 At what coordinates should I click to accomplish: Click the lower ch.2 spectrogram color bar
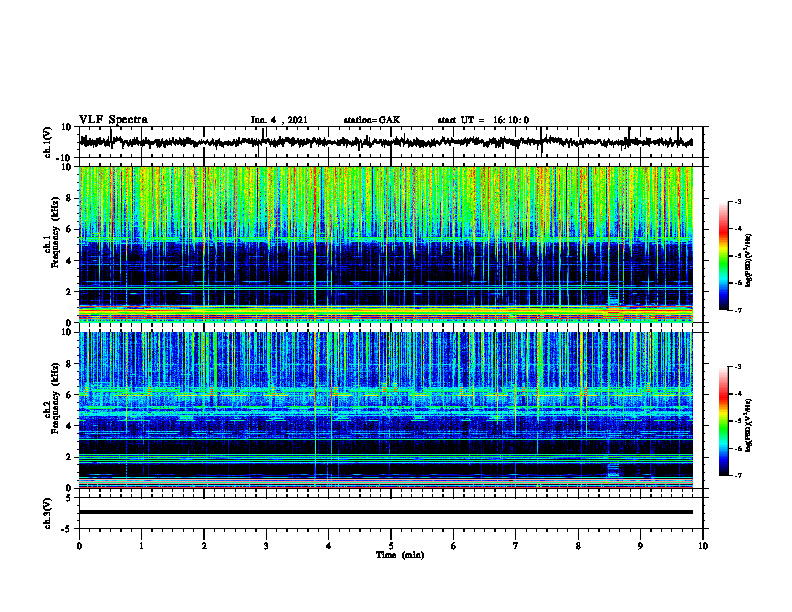723,421
